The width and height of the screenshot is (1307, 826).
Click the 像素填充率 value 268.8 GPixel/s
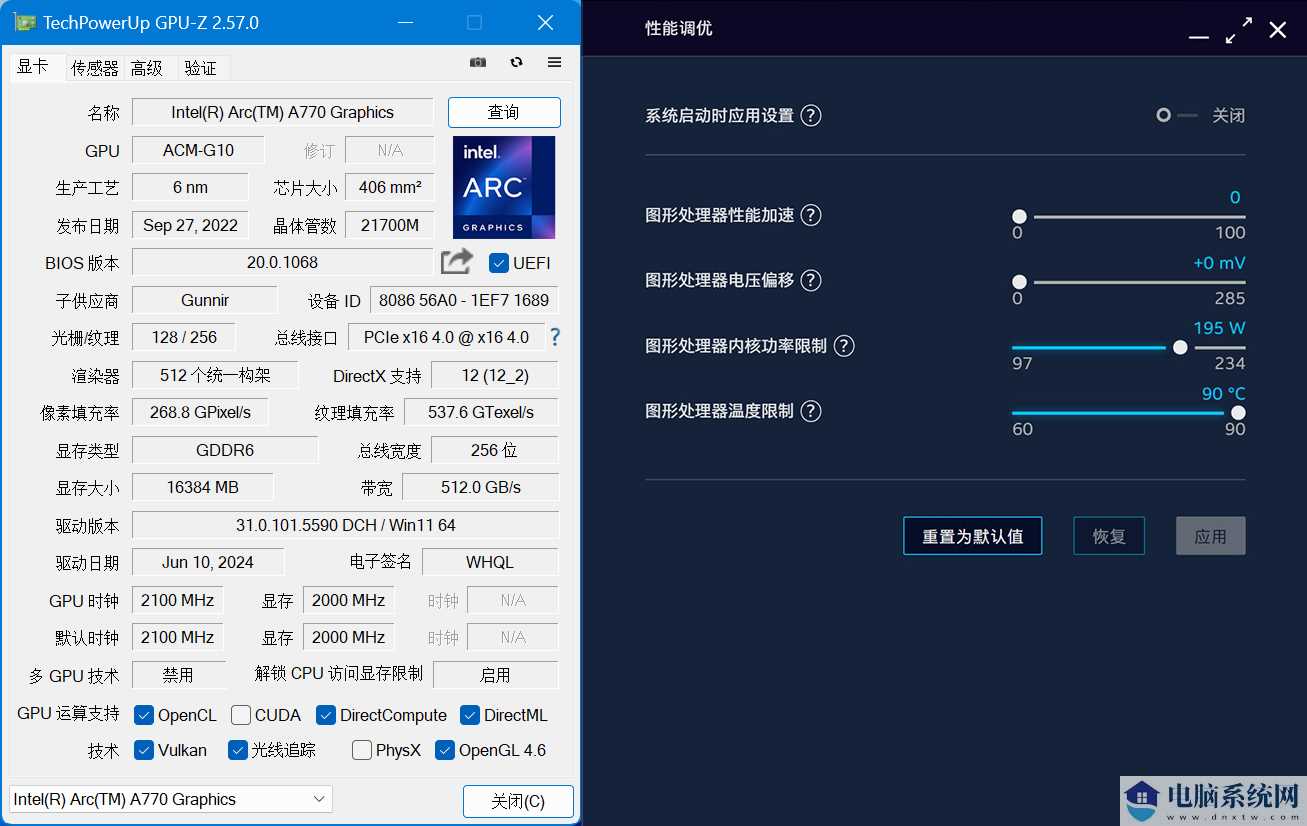200,412
